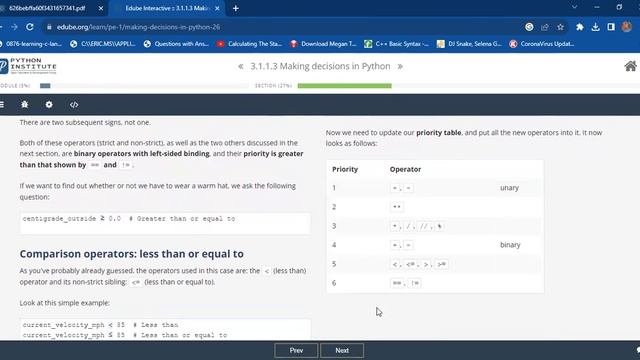Screen dimensions: 640x360
Task: Click the module progress bar
Action: (144, 86)
